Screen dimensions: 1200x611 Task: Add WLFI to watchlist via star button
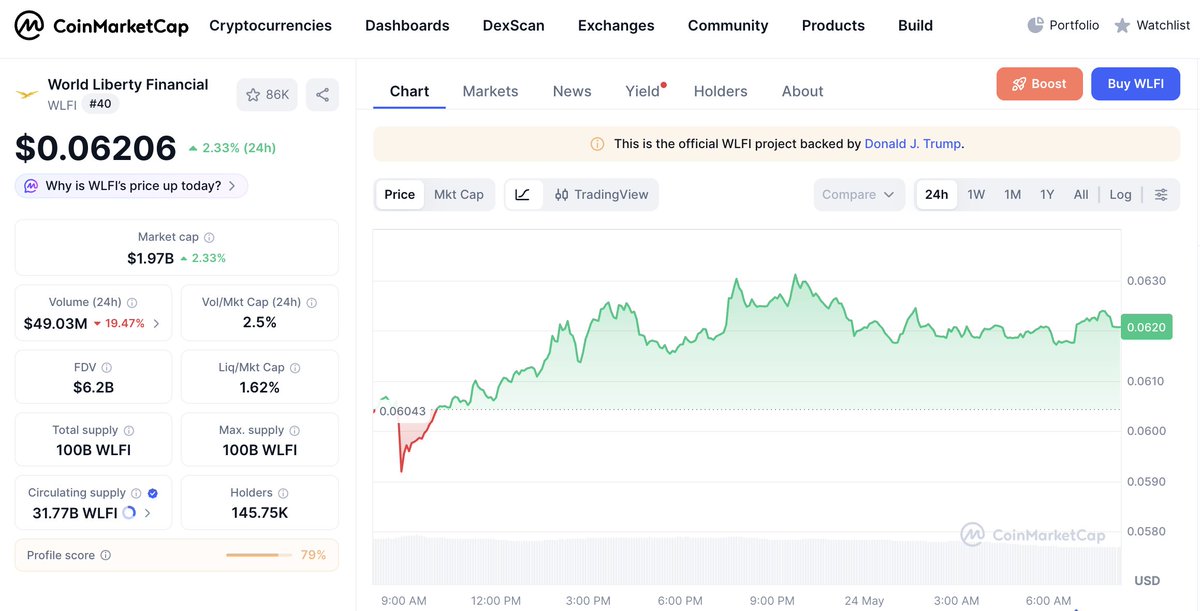(x=267, y=95)
